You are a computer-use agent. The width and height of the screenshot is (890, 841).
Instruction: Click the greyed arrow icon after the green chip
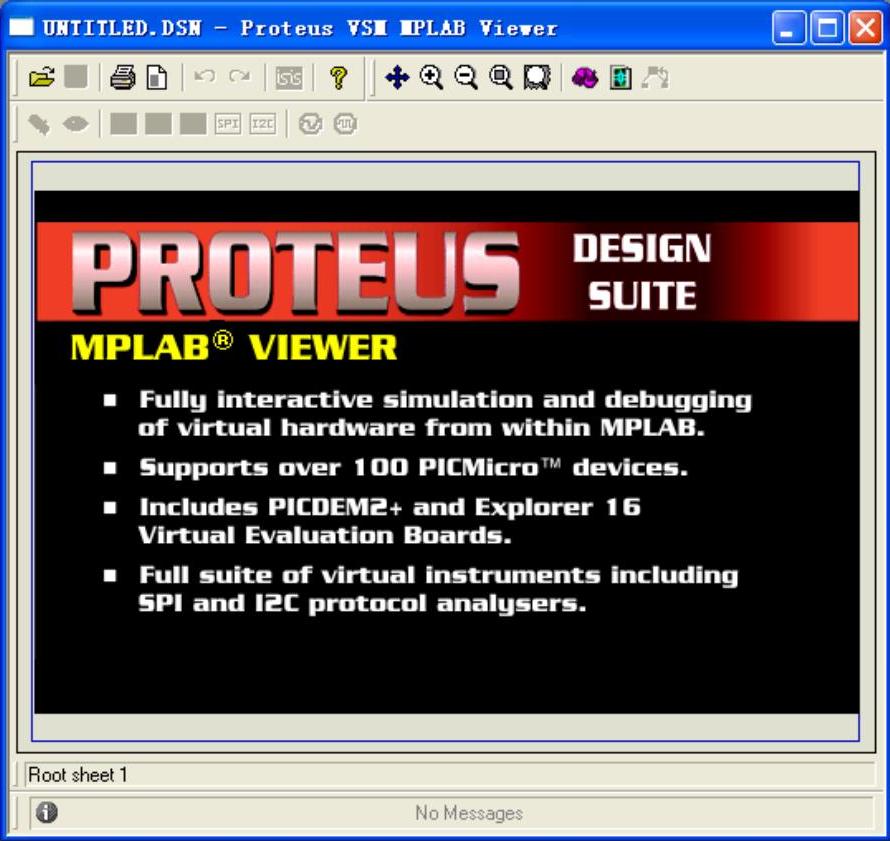pos(656,77)
